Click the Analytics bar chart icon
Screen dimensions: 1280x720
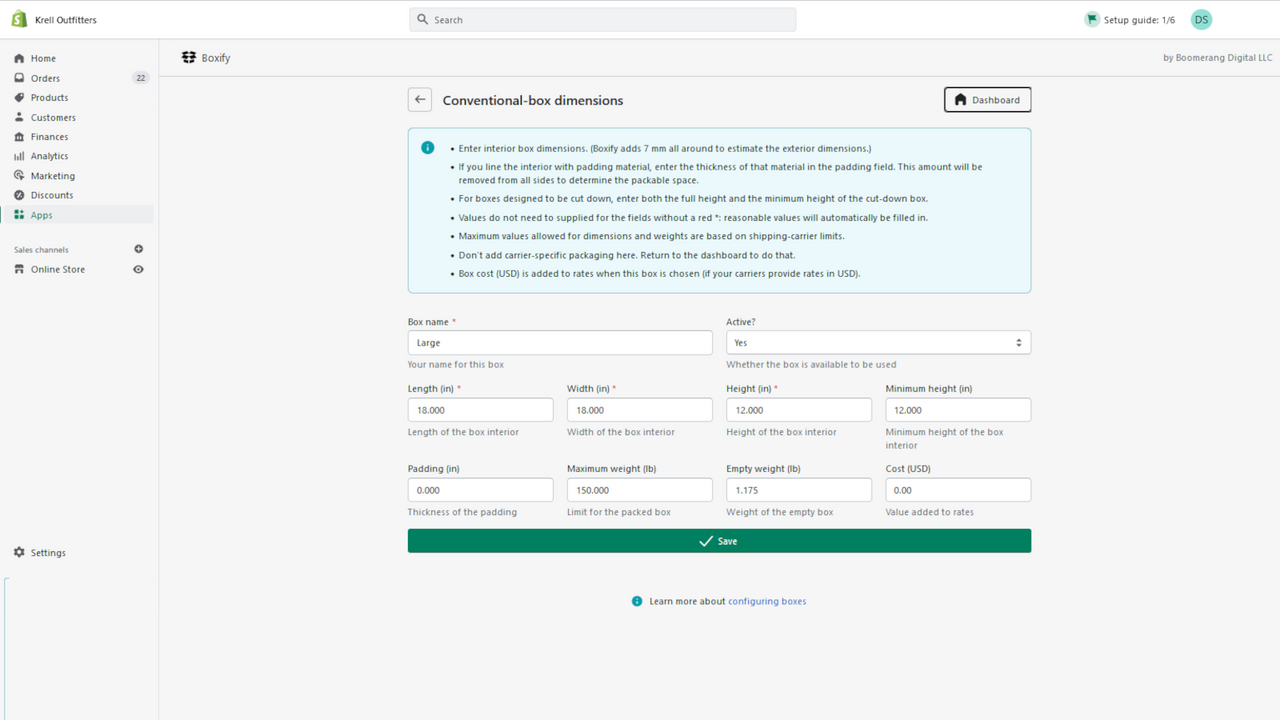tap(19, 156)
